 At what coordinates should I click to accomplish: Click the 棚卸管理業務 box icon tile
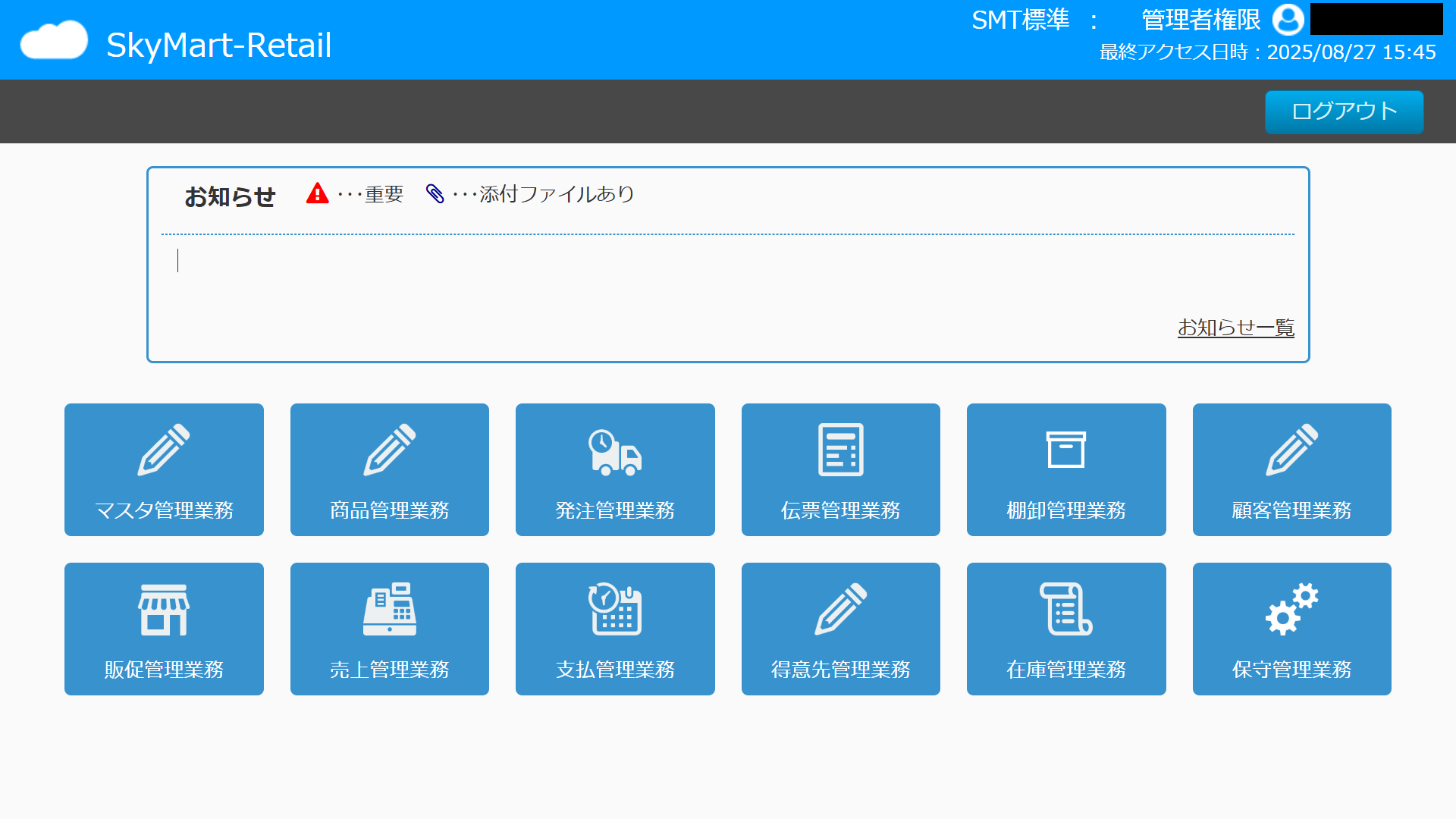tap(1066, 469)
